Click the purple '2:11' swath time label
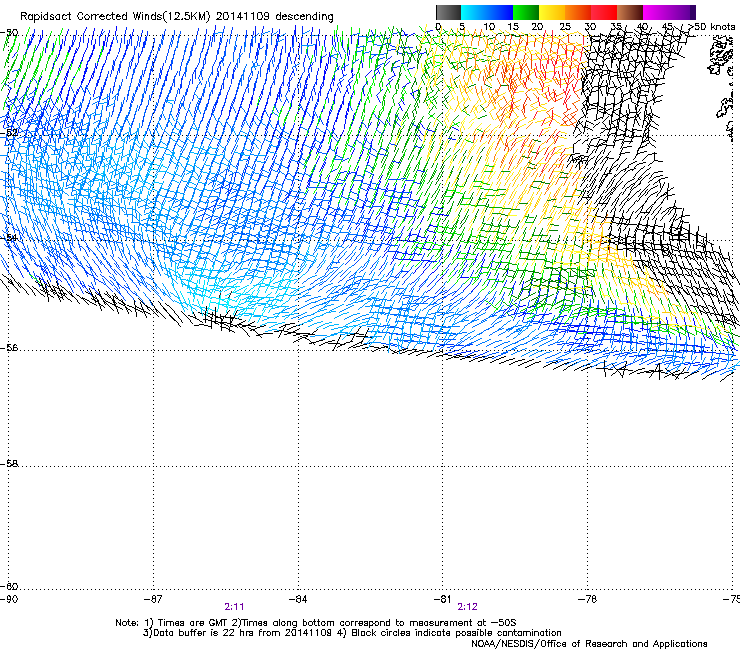740x650 pixels. click(235, 607)
